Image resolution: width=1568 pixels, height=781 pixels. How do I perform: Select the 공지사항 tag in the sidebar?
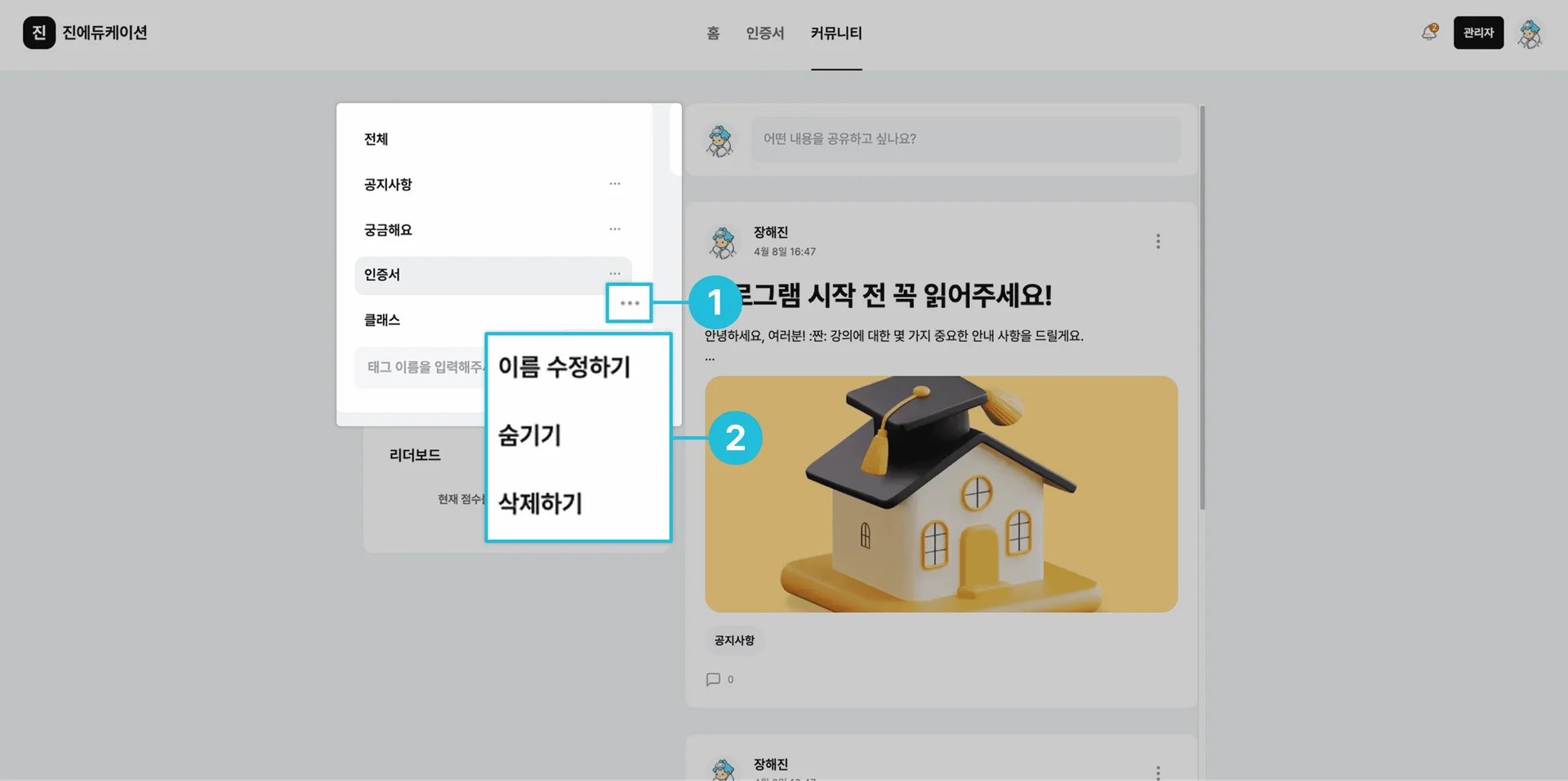point(388,185)
